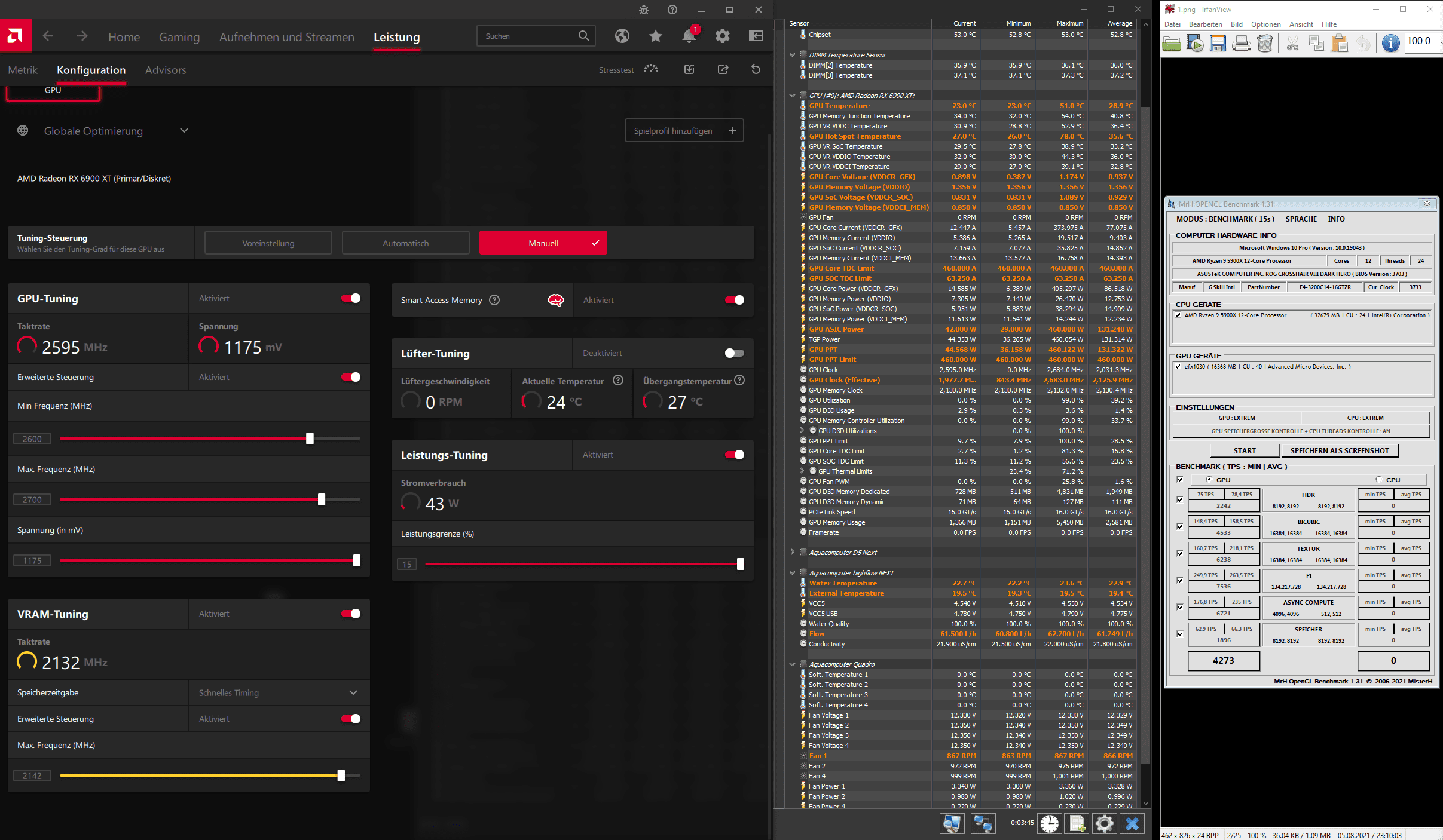The width and height of the screenshot is (1443, 840).
Task: Adjust Leistungsgrenze slider handle
Action: (741, 564)
